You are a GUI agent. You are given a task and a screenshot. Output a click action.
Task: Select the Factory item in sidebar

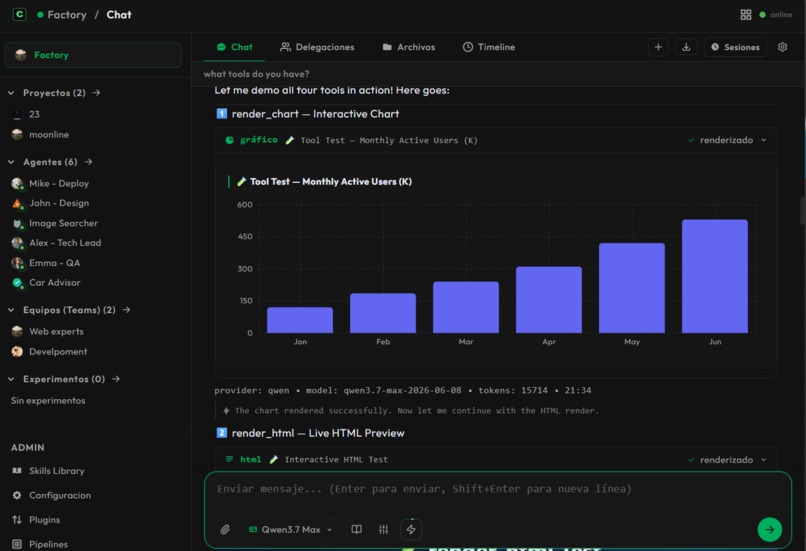[93, 55]
